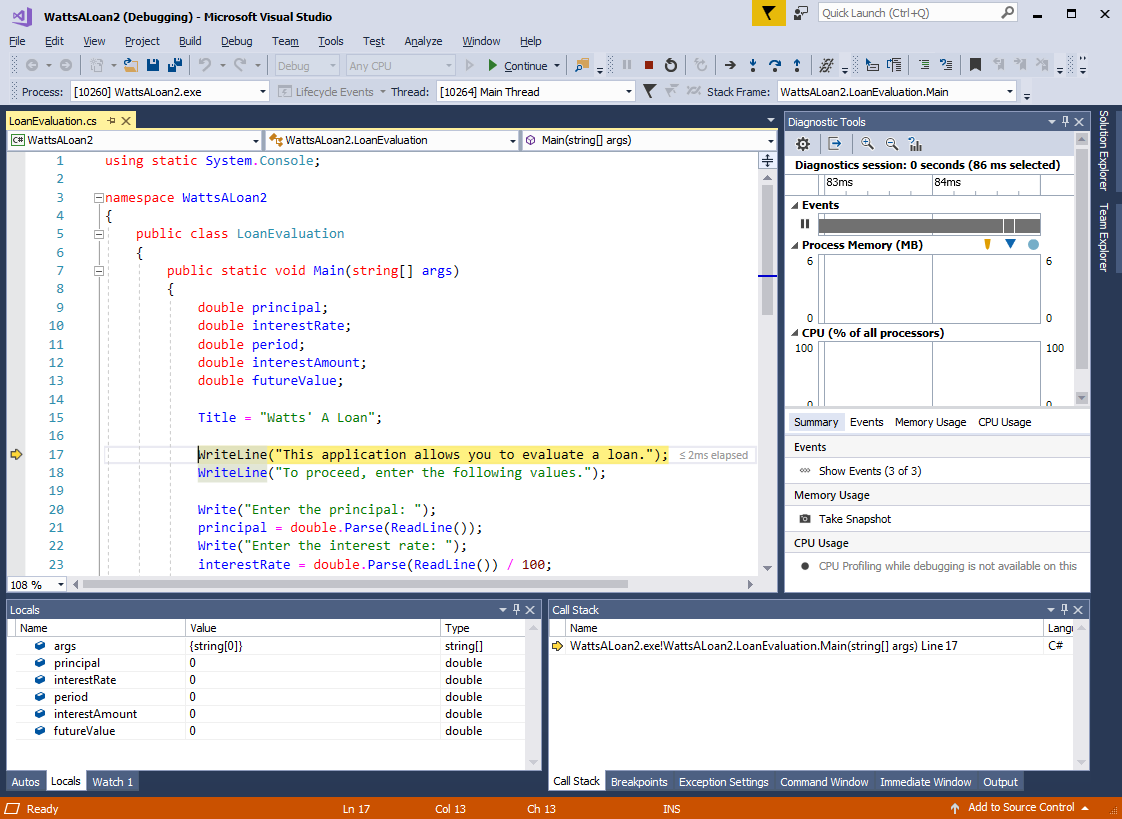
Task: Comment out the selected lines icon
Action: coord(924,65)
